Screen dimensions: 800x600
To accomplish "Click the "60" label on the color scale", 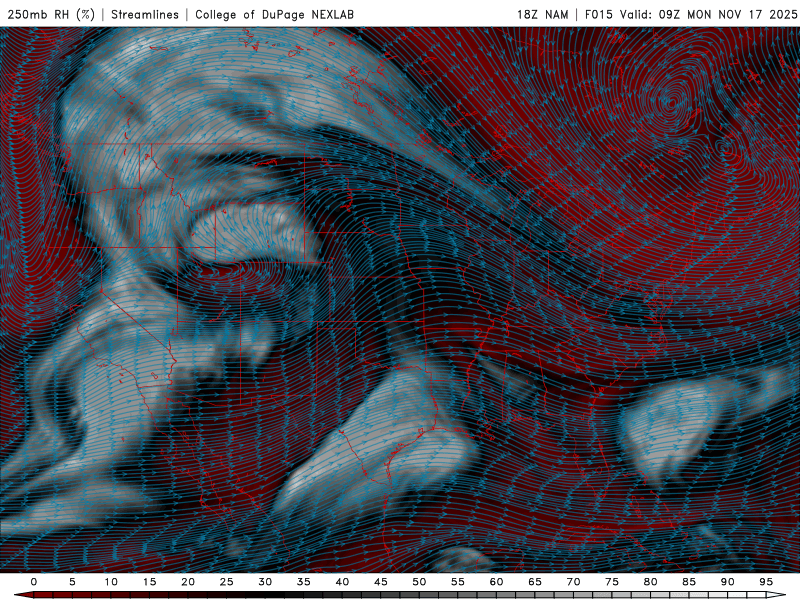I will [x=496, y=582].
